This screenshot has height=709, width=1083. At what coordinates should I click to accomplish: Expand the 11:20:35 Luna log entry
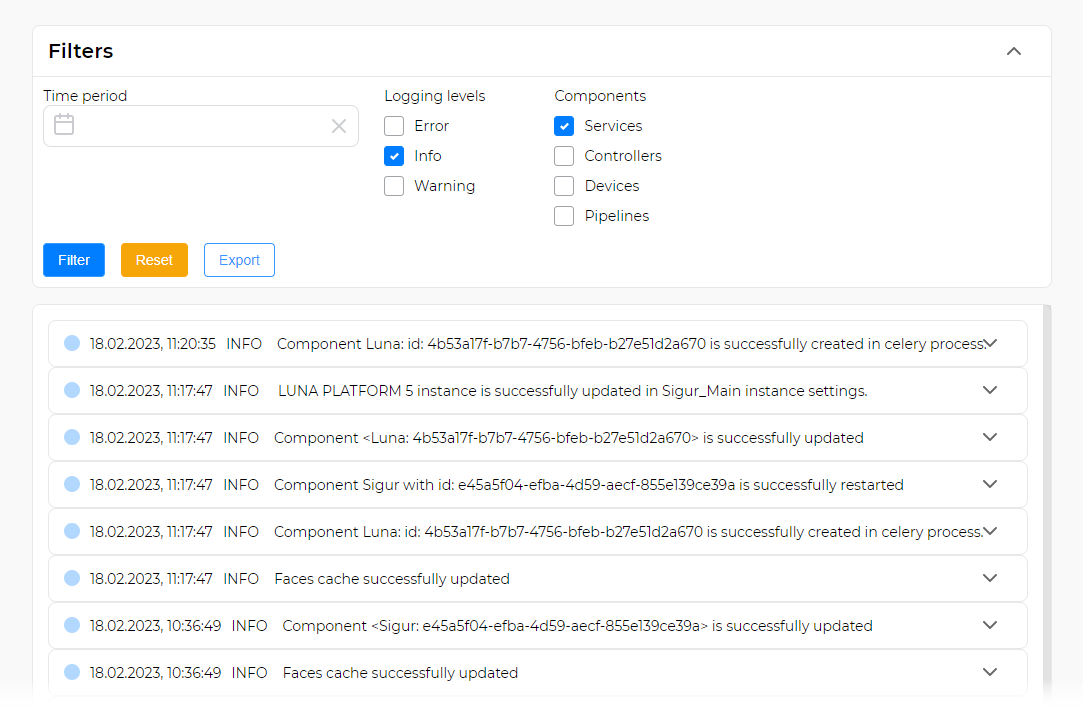pos(990,343)
